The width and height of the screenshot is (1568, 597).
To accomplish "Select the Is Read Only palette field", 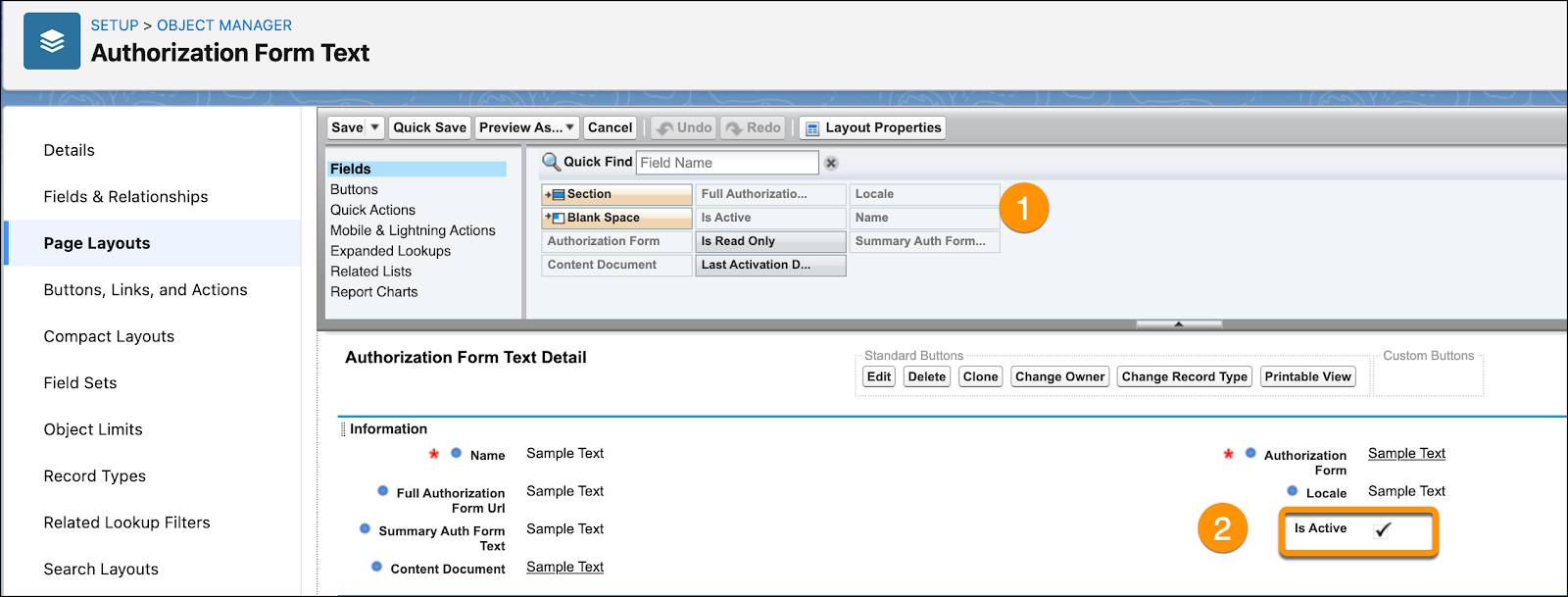I will [770, 241].
